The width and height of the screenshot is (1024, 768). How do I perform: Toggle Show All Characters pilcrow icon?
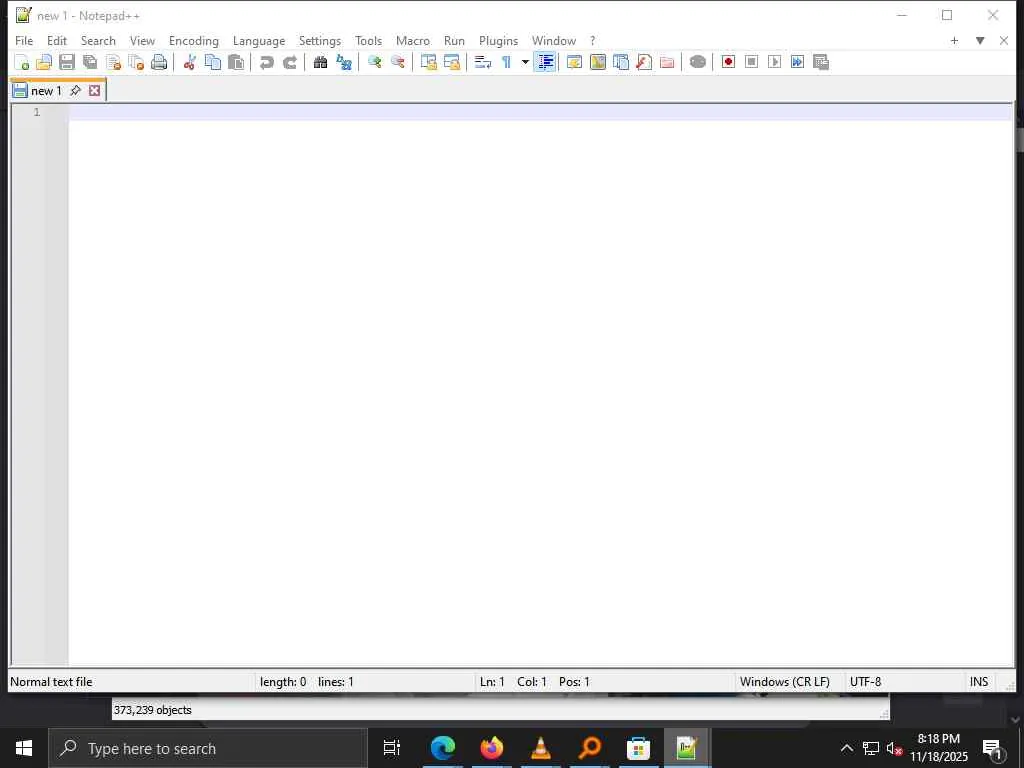(506, 62)
